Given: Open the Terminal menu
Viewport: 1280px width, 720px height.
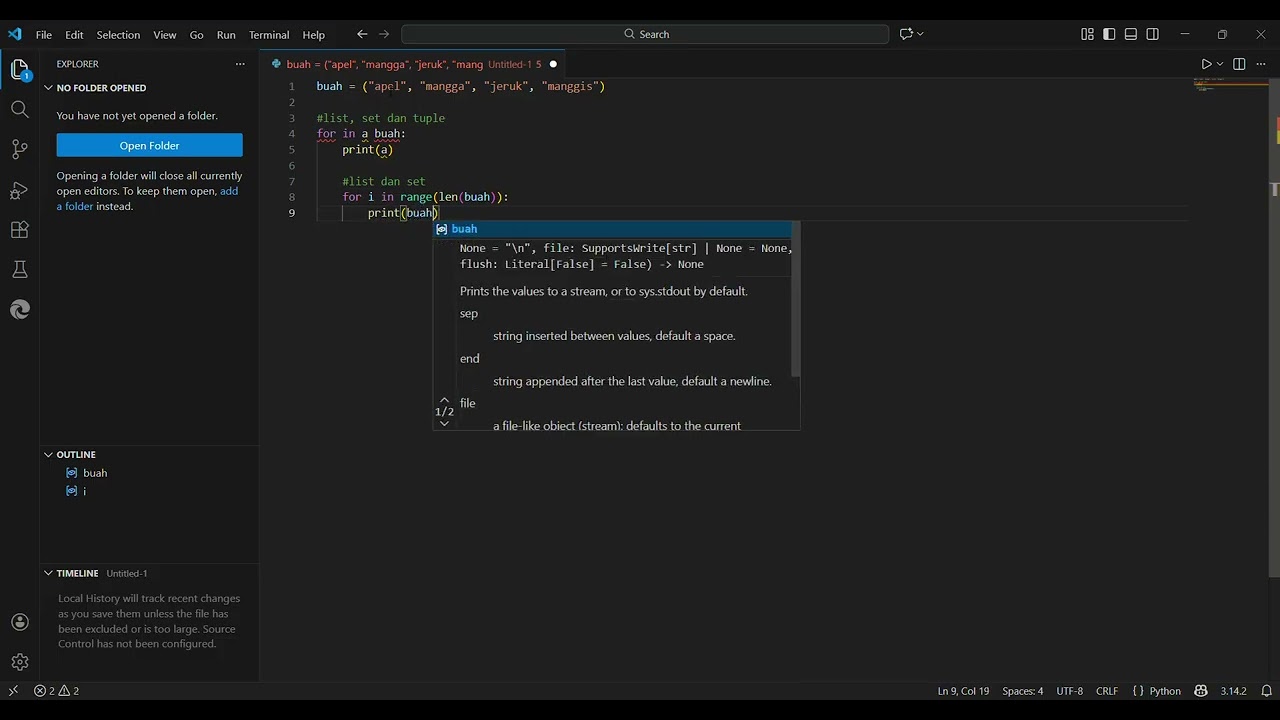Looking at the screenshot, I should point(269,34).
